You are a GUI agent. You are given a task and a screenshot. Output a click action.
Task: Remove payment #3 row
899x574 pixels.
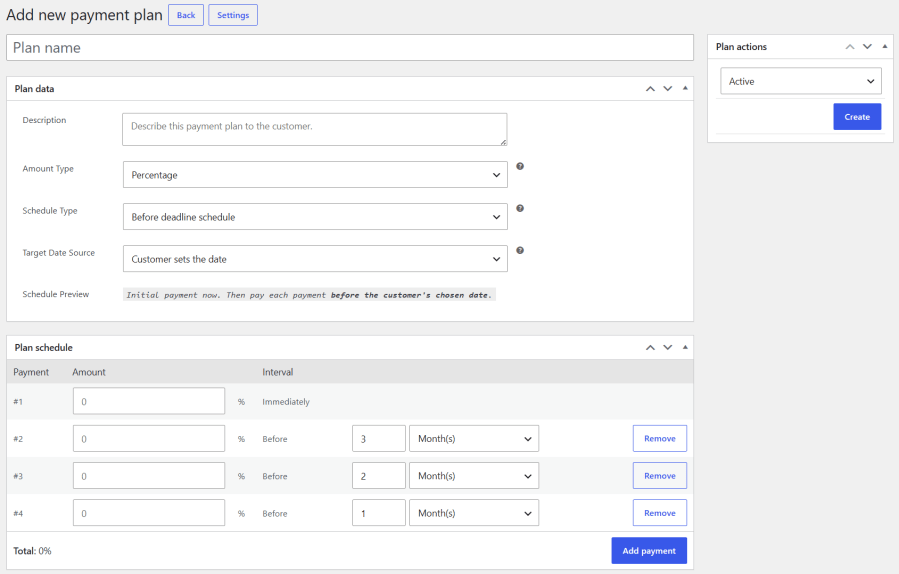tap(660, 476)
